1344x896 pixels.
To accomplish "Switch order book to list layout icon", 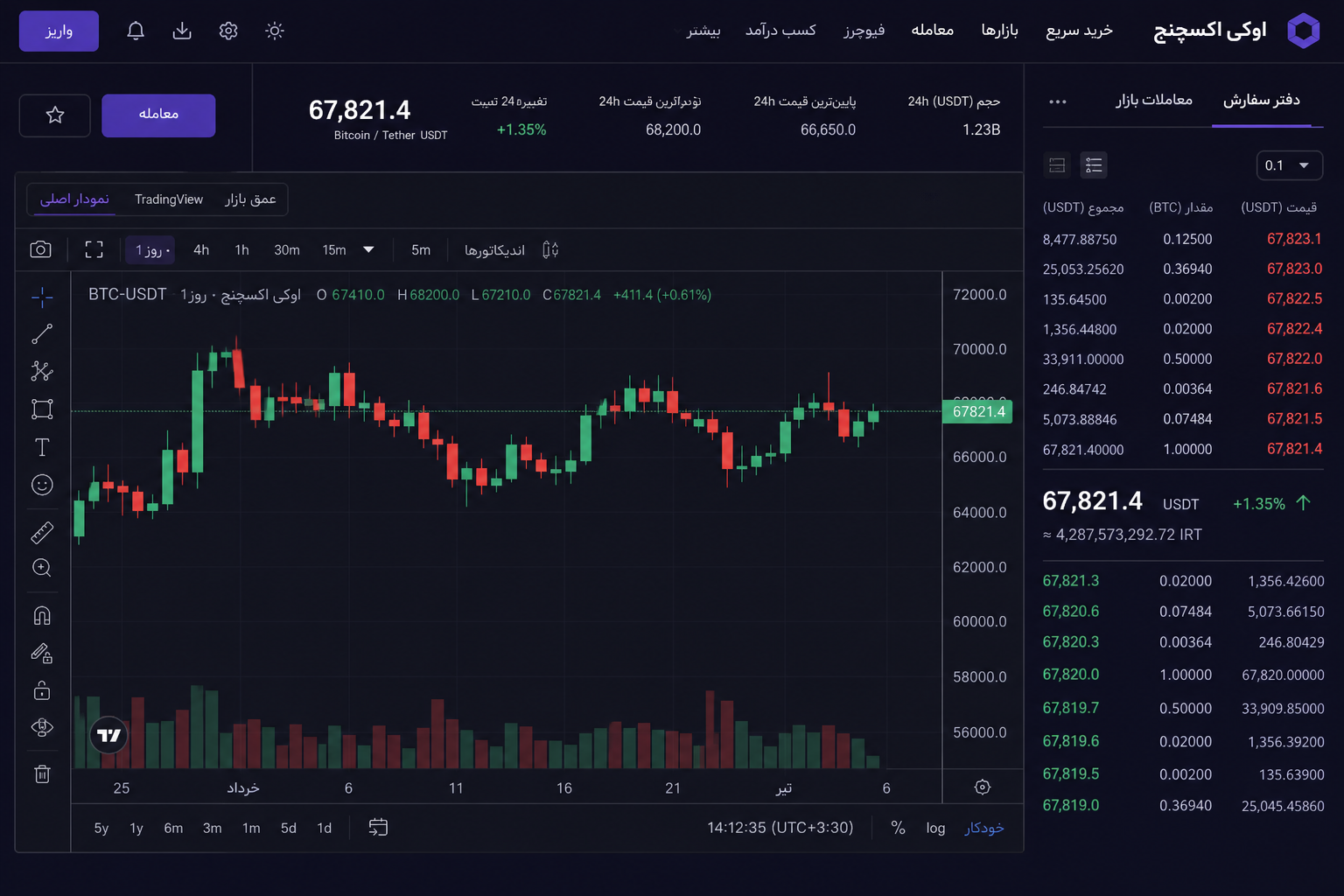I will (1094, 164).
